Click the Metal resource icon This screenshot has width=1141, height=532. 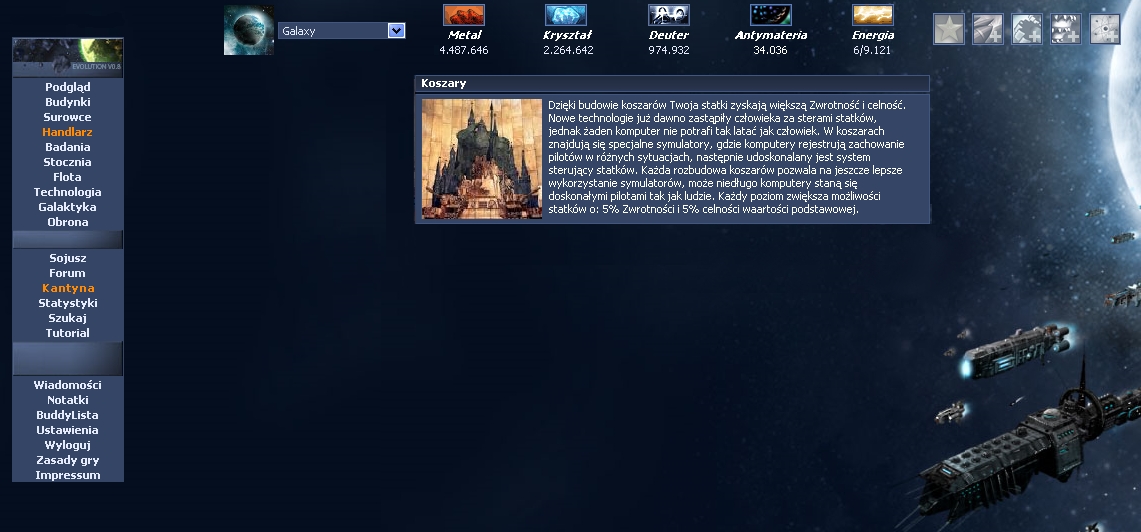[464, 15]
